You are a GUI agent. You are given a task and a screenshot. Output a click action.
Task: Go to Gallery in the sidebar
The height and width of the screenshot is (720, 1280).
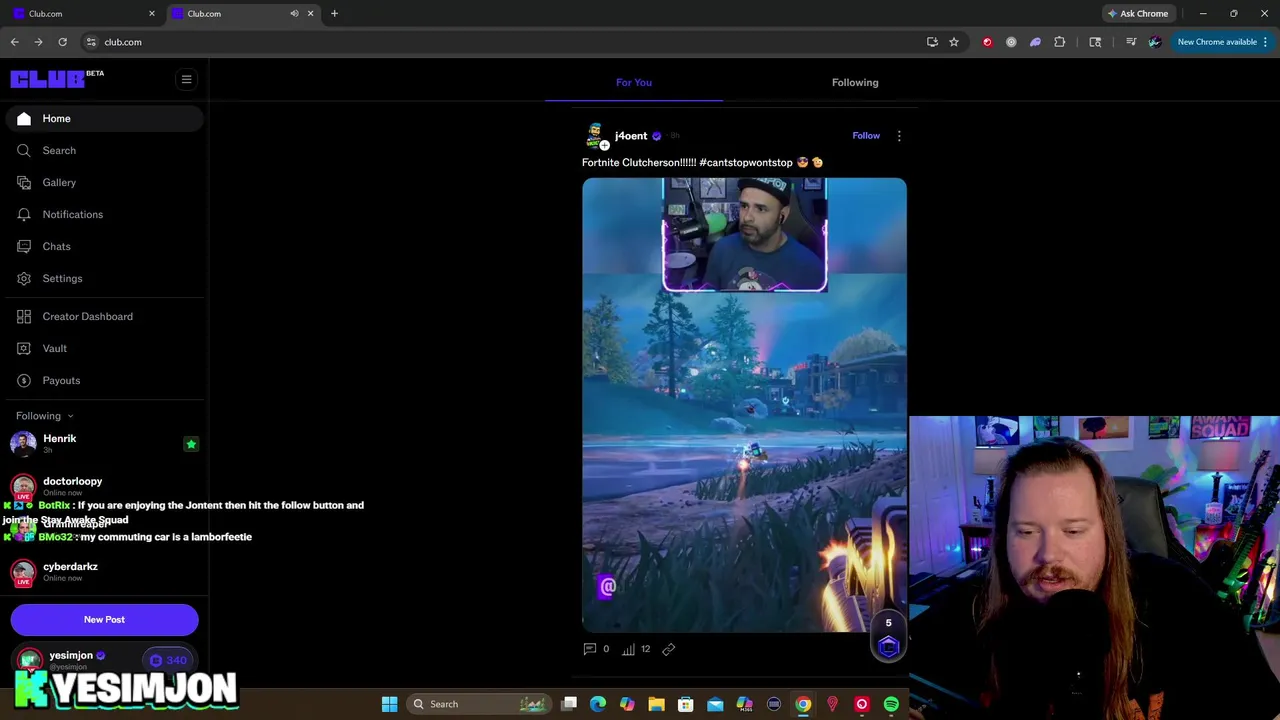pos(104,182)
